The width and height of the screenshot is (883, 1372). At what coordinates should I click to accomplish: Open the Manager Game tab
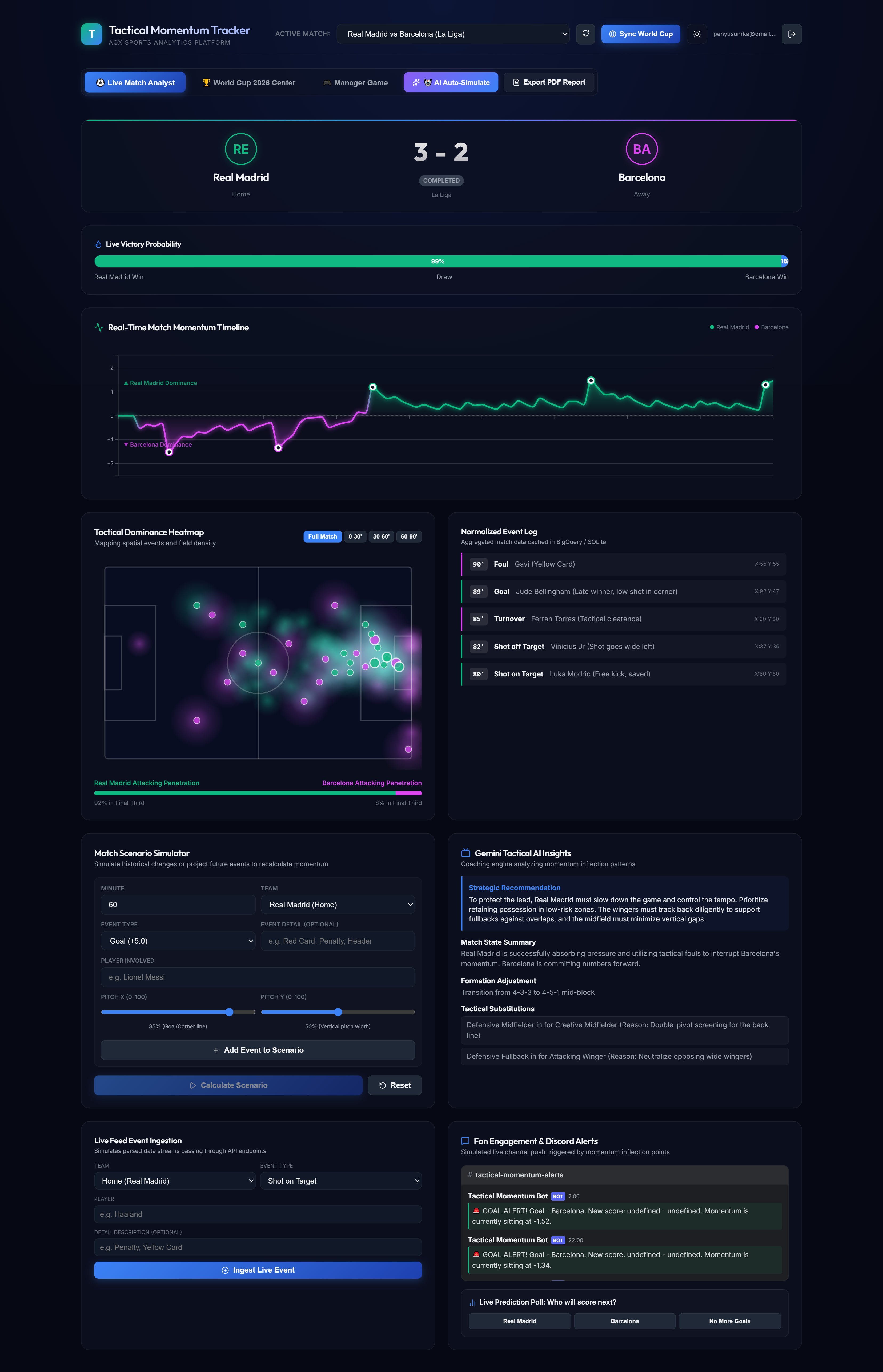tap(355, 83)
